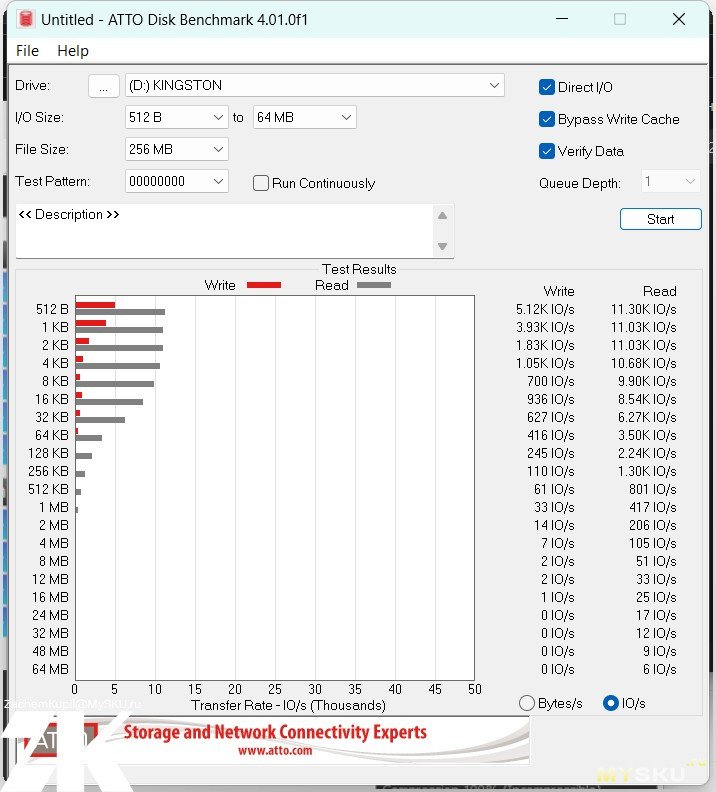Click the 512 B gray read bar
This screenshot has width=716, height=792.
click(x=120, y=312)
